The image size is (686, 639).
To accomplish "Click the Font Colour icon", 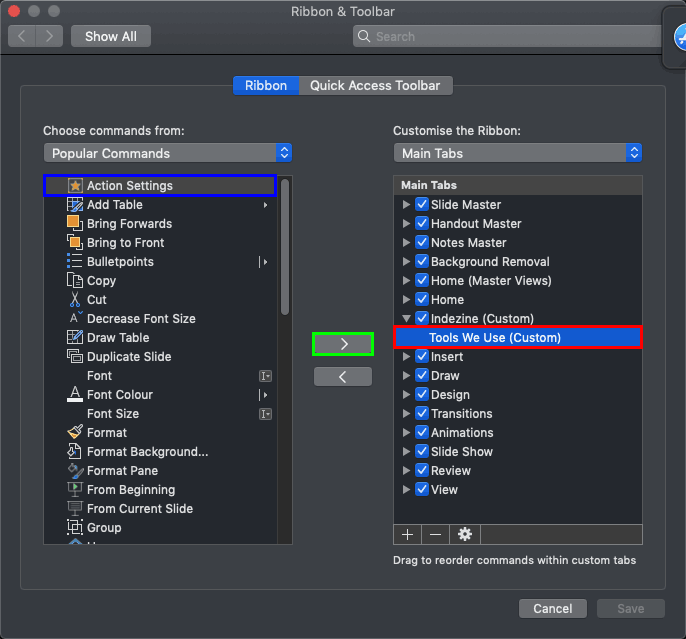I will coord(75,394).
